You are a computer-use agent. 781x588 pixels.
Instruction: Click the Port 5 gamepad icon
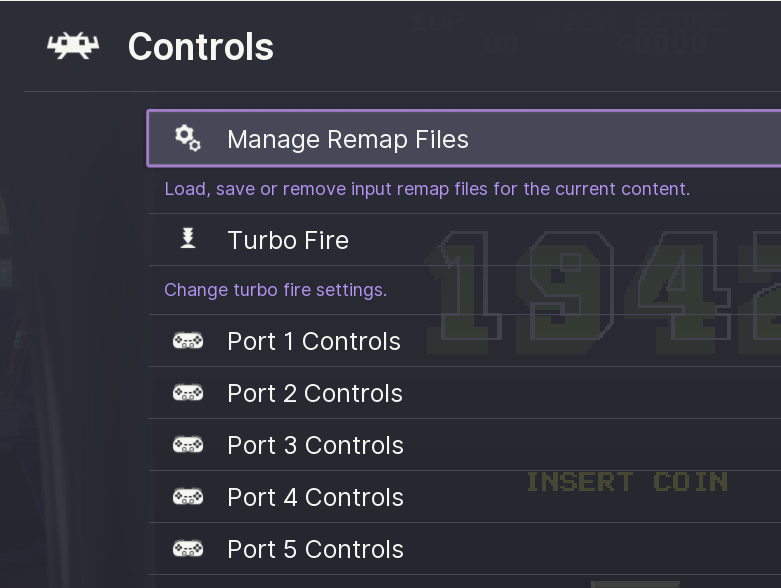187,549
